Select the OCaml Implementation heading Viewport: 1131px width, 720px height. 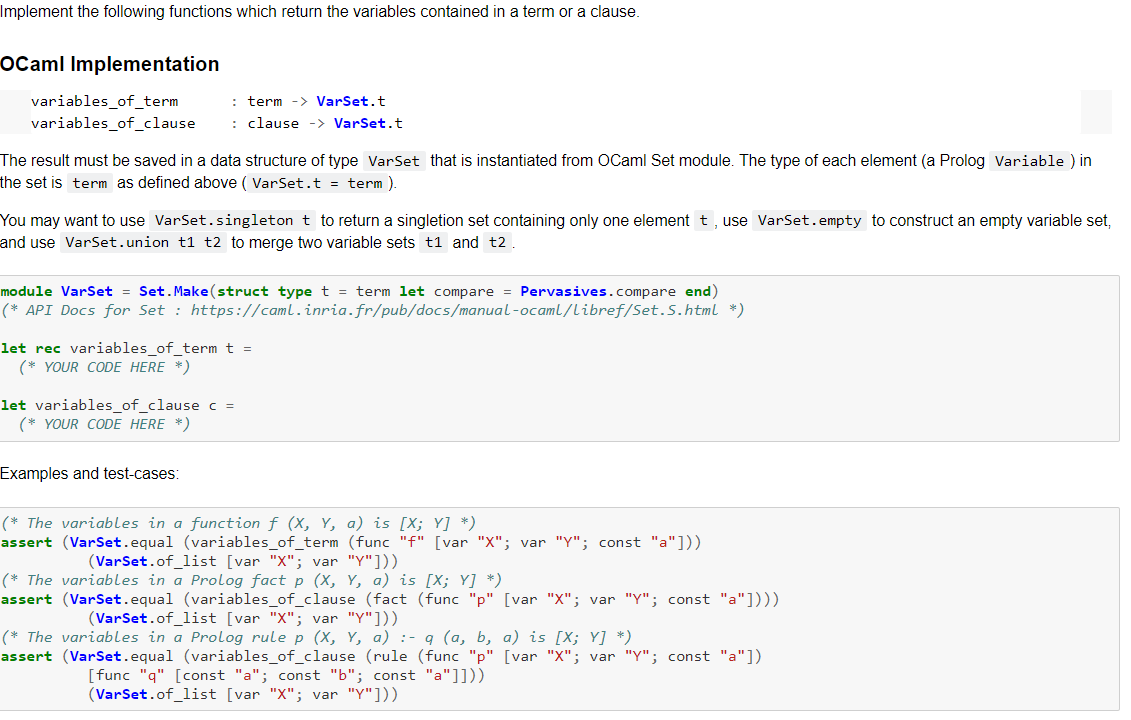110,64
